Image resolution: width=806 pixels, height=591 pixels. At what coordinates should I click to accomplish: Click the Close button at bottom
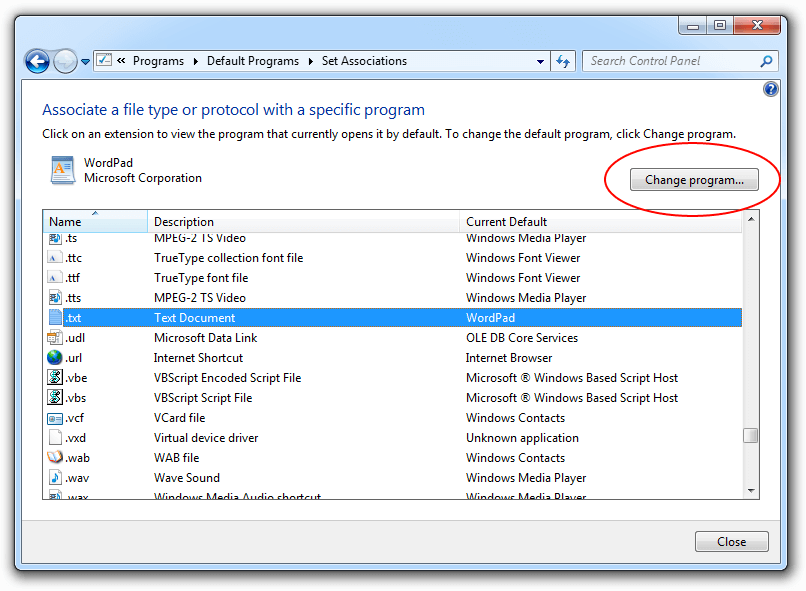pyautogui.click(x=731, y=542)
